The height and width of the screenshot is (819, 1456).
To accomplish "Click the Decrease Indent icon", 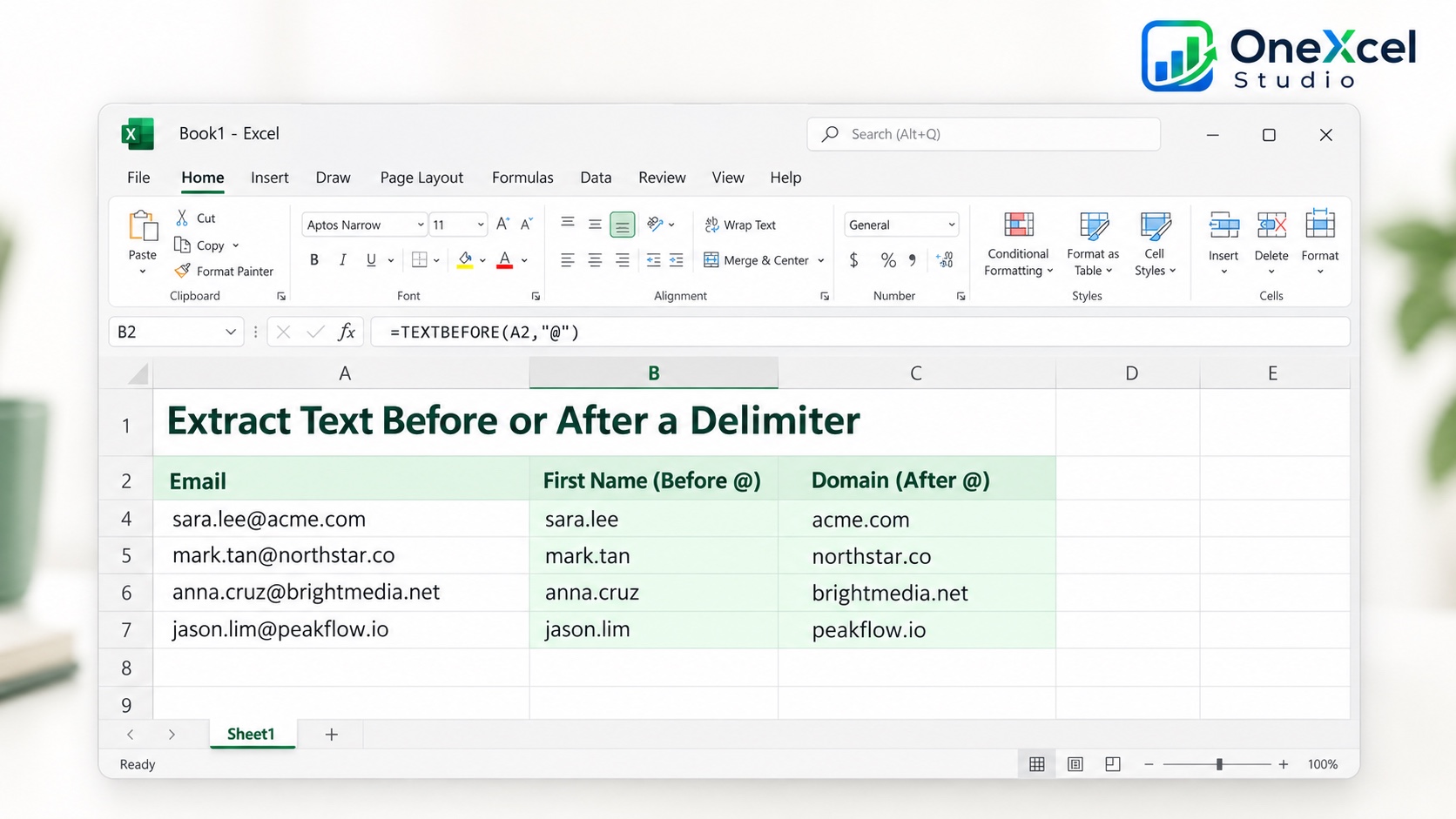I will [653, 259].
